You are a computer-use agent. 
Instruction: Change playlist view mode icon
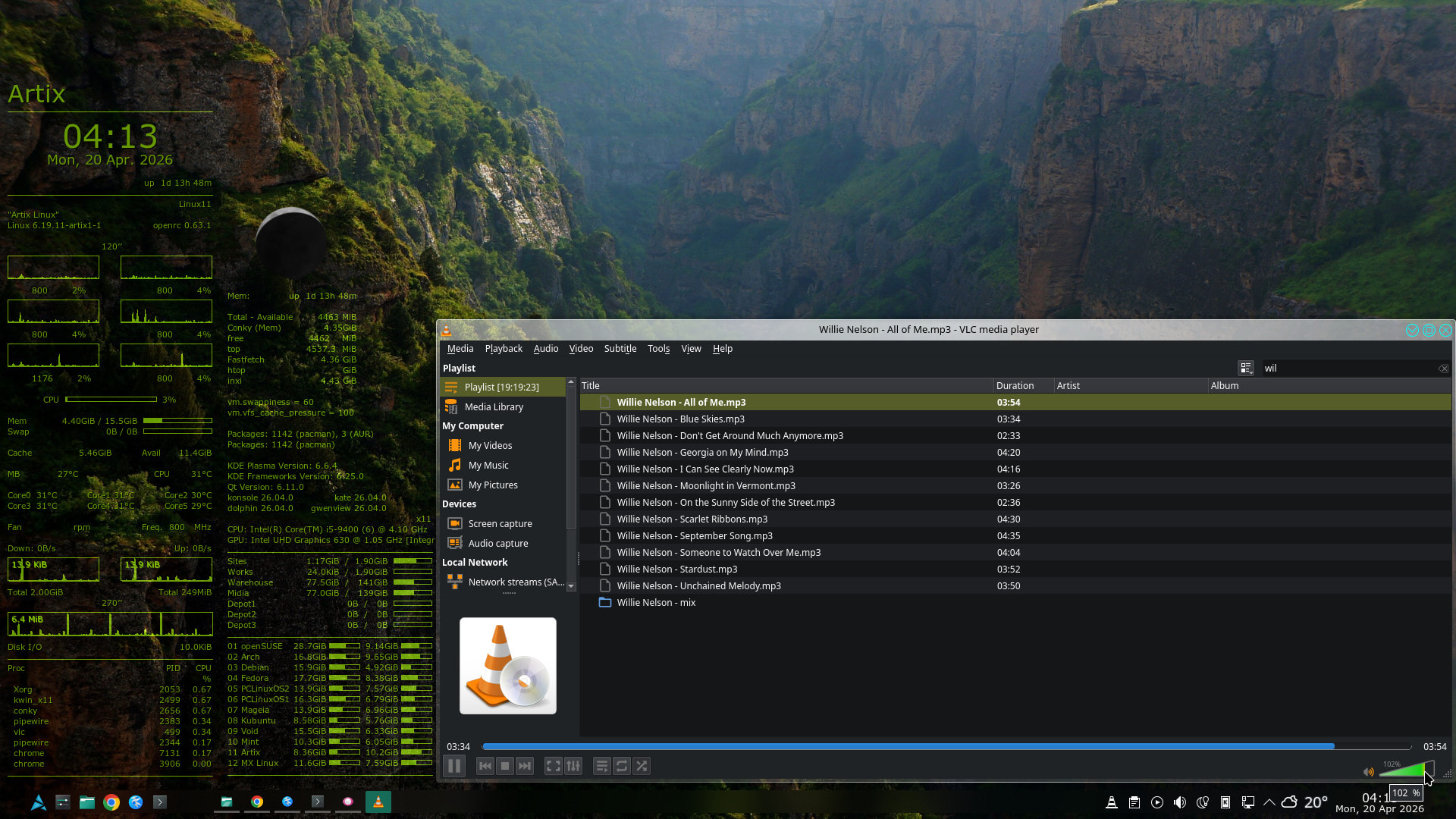1246,368
